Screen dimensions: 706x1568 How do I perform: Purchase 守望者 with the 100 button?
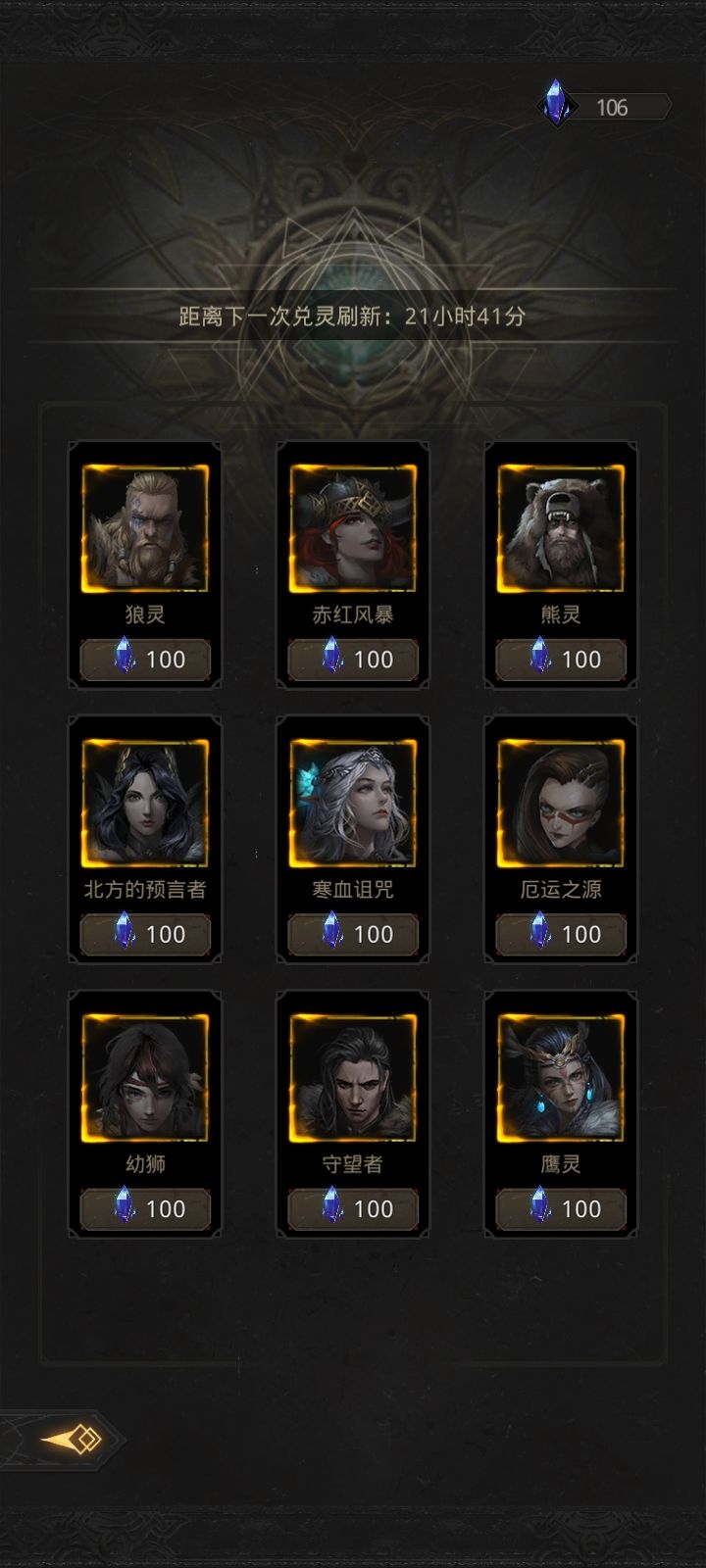(353, 1208)
